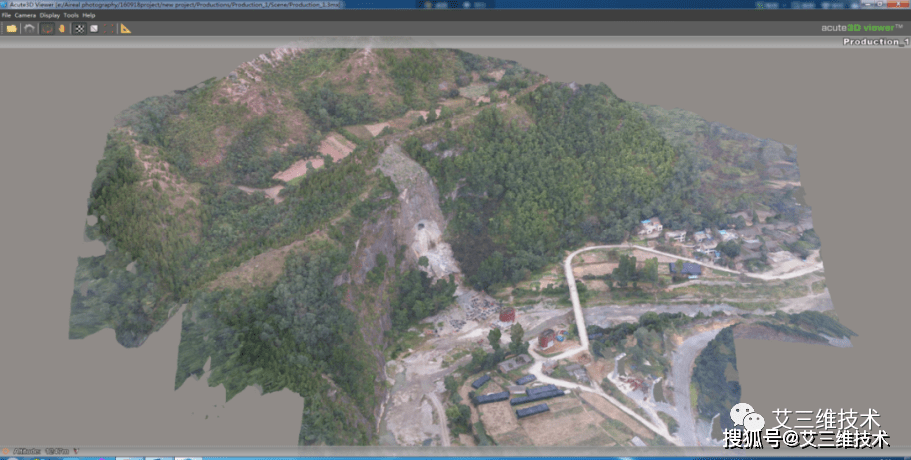Open the Help menu
911x460 pixels.
89,15
